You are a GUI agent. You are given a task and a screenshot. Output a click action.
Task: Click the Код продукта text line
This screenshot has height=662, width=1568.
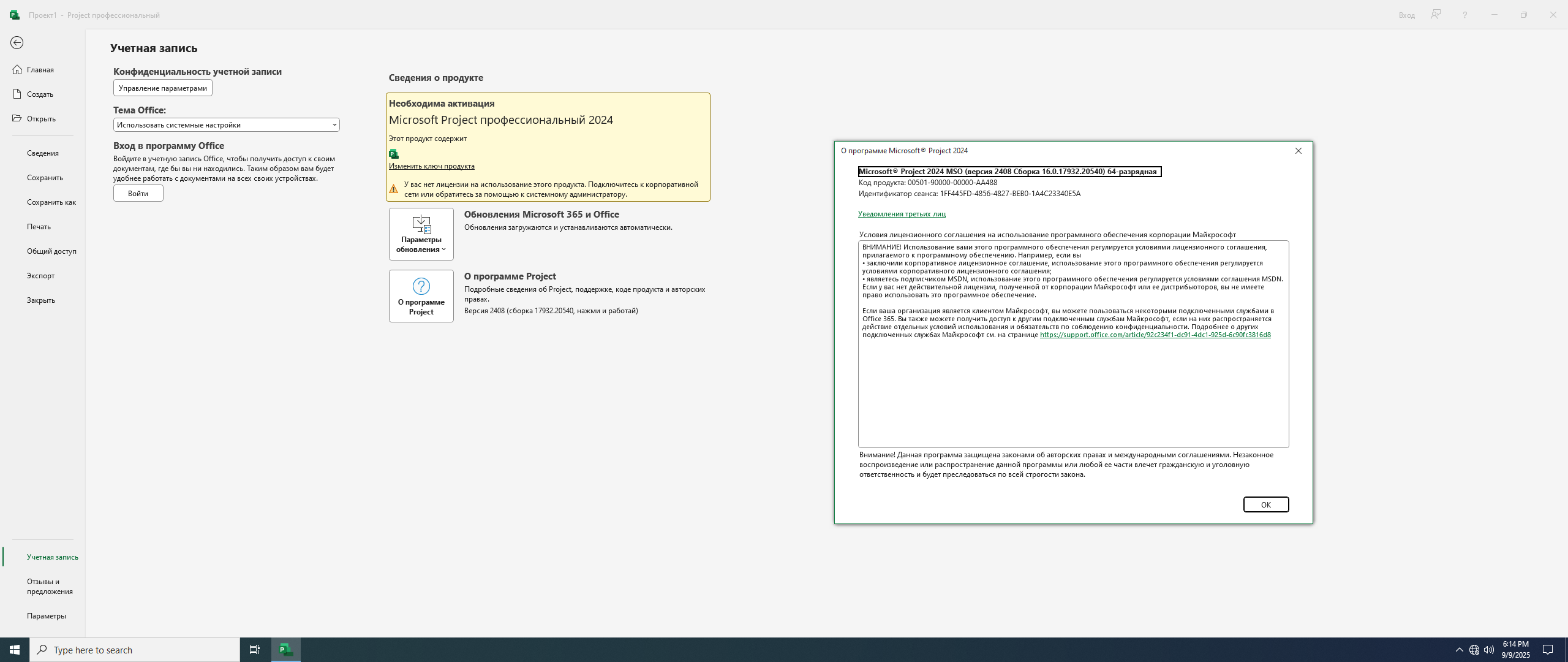[928, 183]
